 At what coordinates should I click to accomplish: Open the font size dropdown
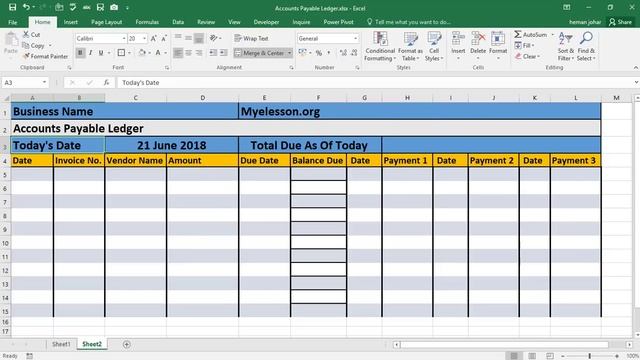coord(144,38)
